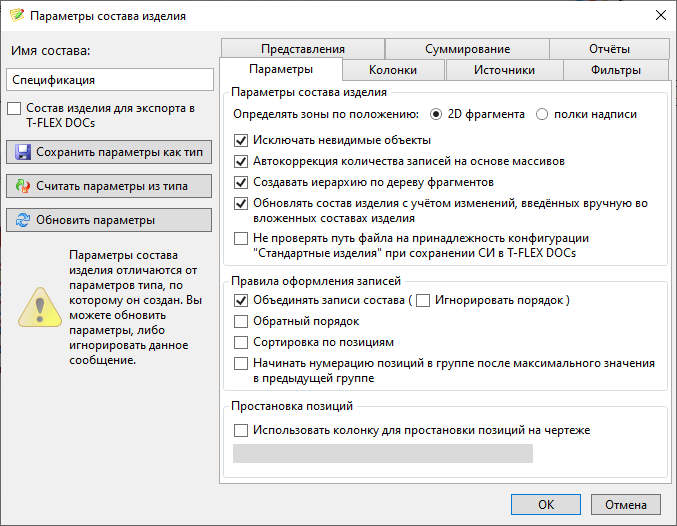The image size is (677, 526).
Task: Uncheck Исключать невидимые объекты
Action: 241,140
